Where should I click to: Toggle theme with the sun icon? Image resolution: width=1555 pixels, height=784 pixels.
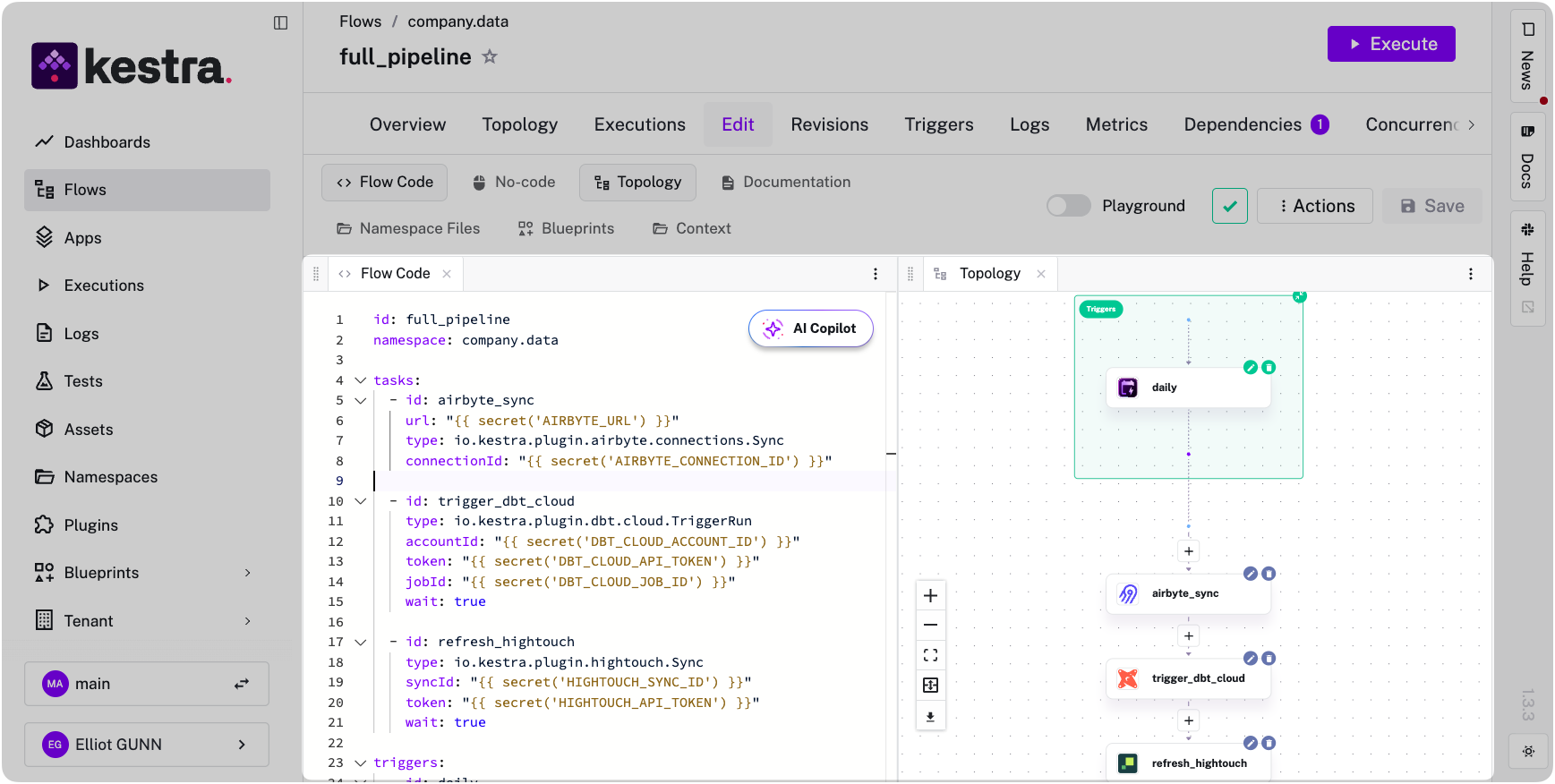pos(1528,752)
